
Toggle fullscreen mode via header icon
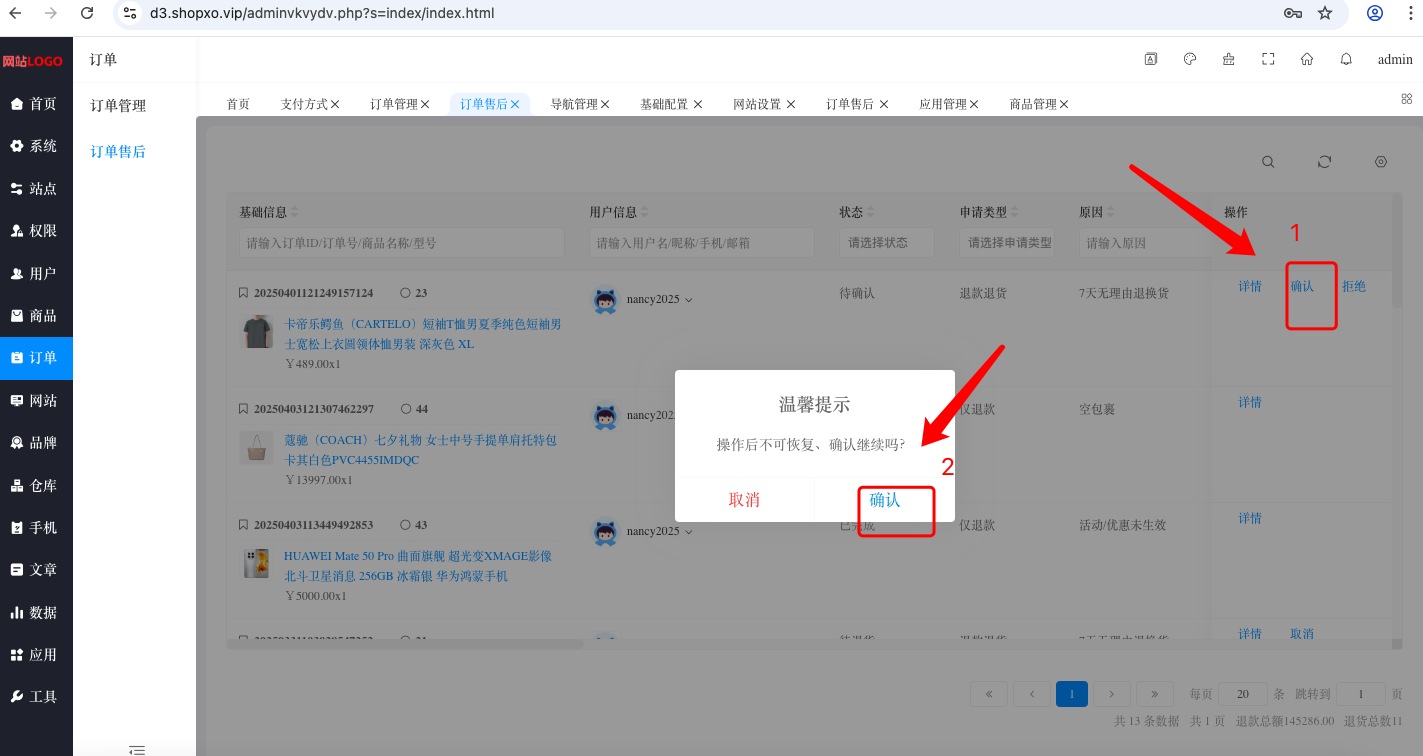point(1268,59)
